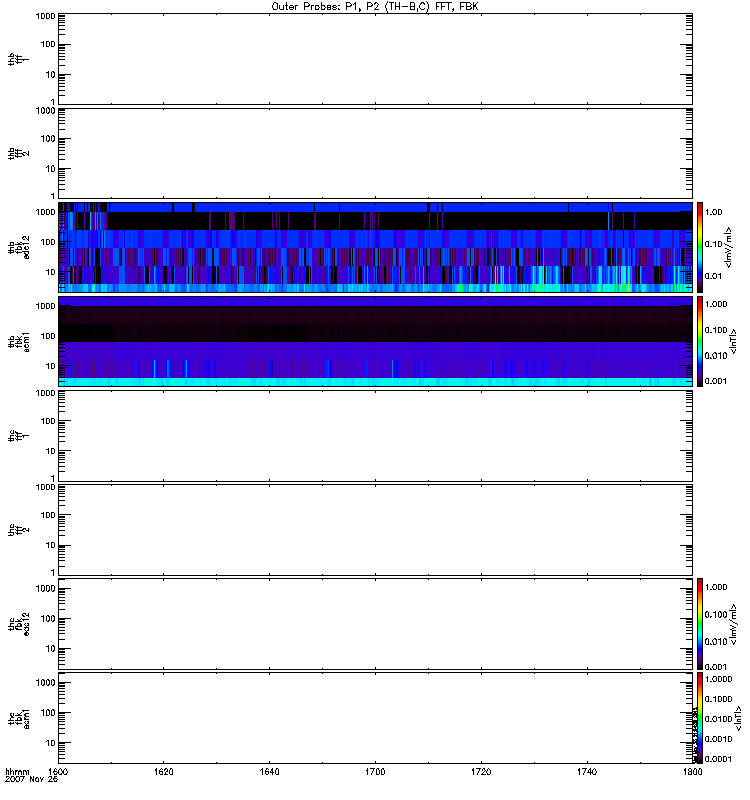Click the thb fbk edc12 spectrogram panel

(x=374, y=246)
